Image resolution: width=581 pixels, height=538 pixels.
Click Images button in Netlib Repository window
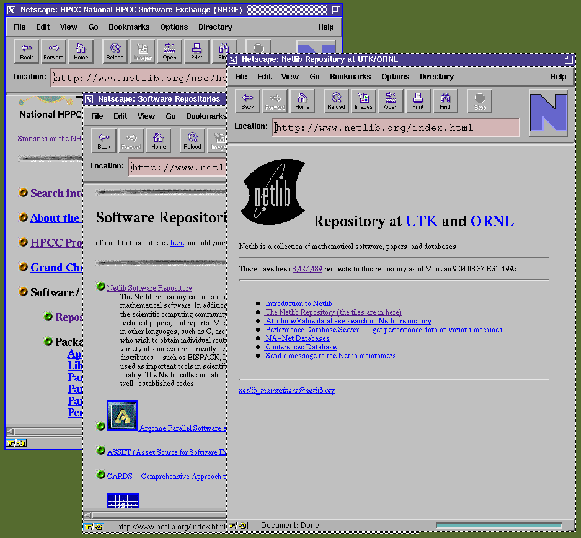(363, 101)
